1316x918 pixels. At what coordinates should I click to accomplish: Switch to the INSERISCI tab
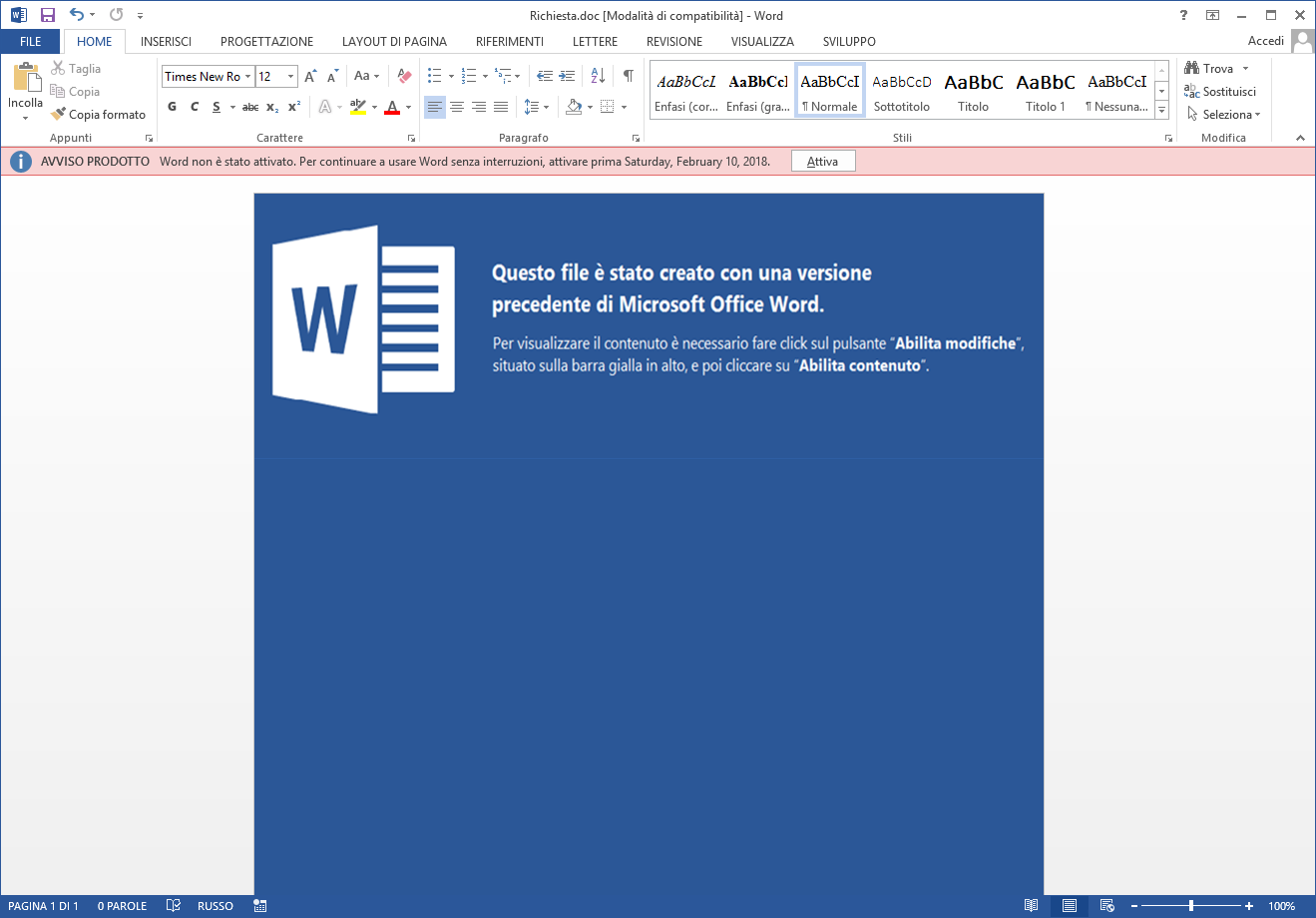point(166,41)
